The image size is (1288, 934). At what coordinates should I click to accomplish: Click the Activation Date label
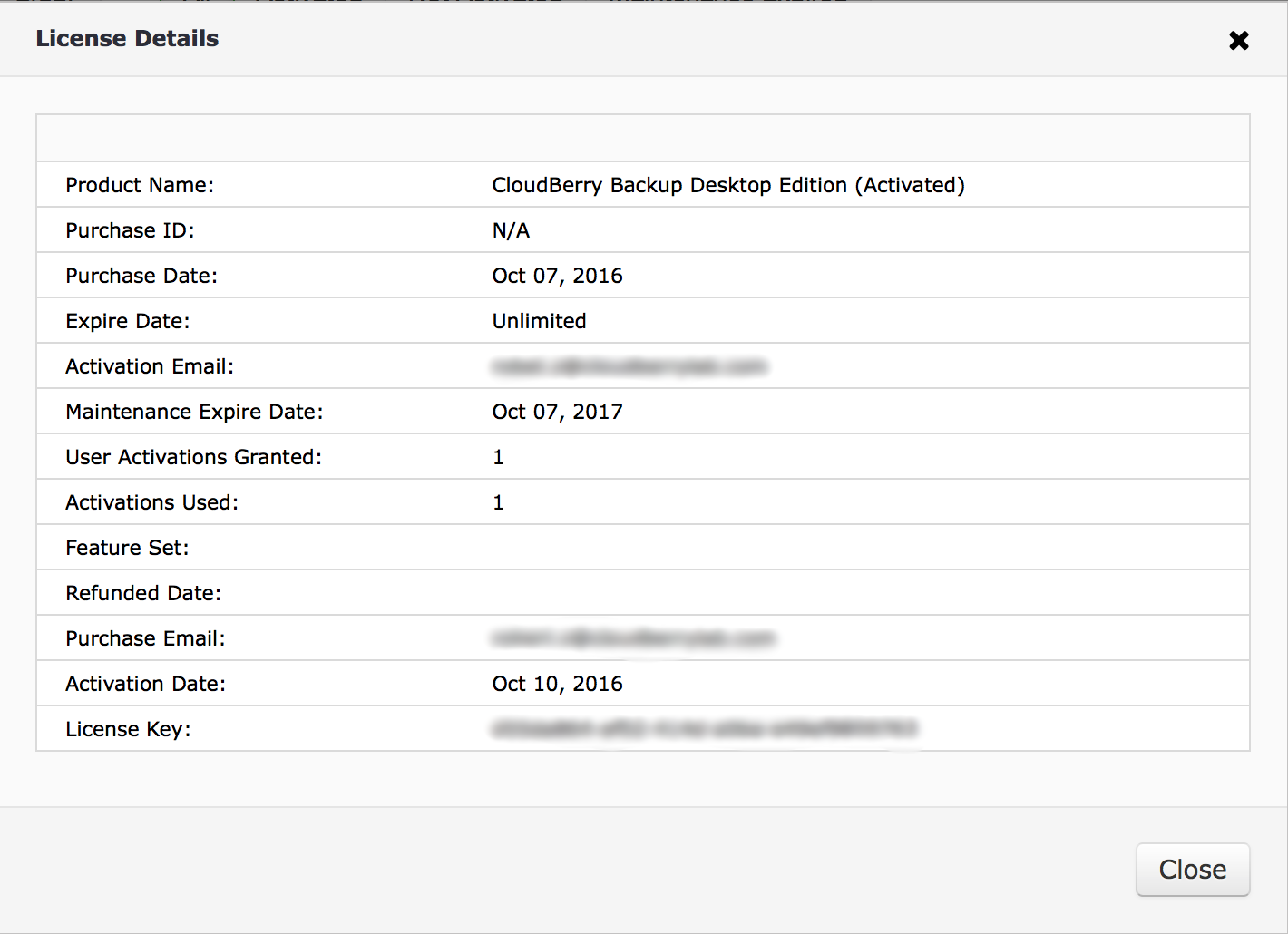[x=145, y=684]
